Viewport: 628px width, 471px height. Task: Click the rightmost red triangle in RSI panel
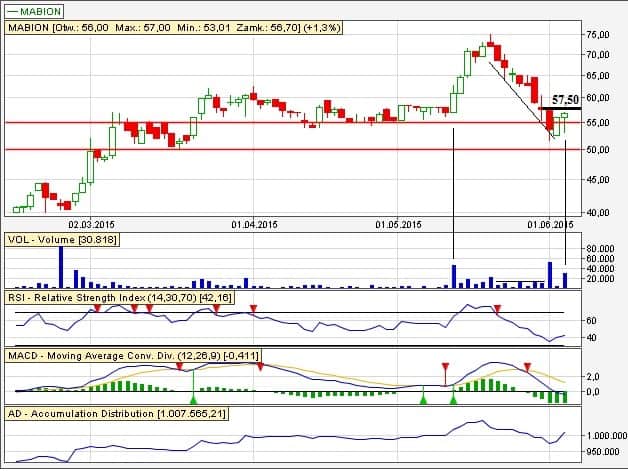[x=496, y=309]
